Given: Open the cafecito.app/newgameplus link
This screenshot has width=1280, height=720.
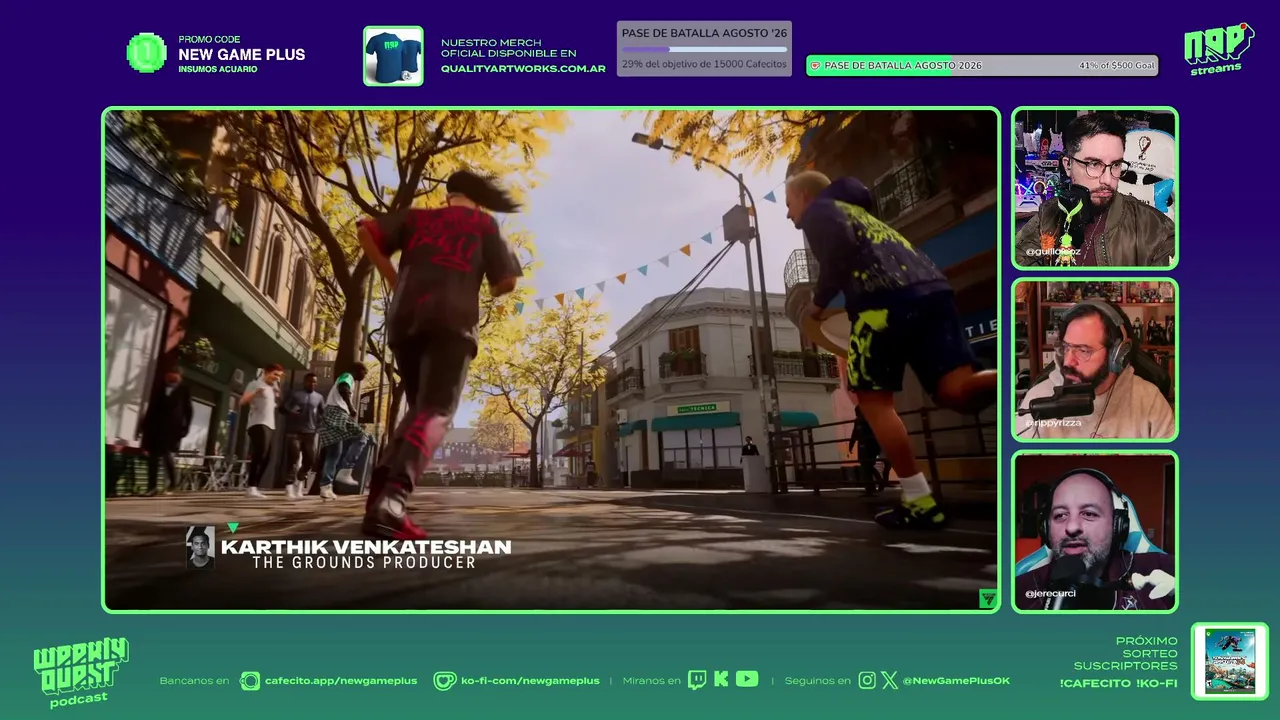Looking at the screenshot, I should 341,681.
